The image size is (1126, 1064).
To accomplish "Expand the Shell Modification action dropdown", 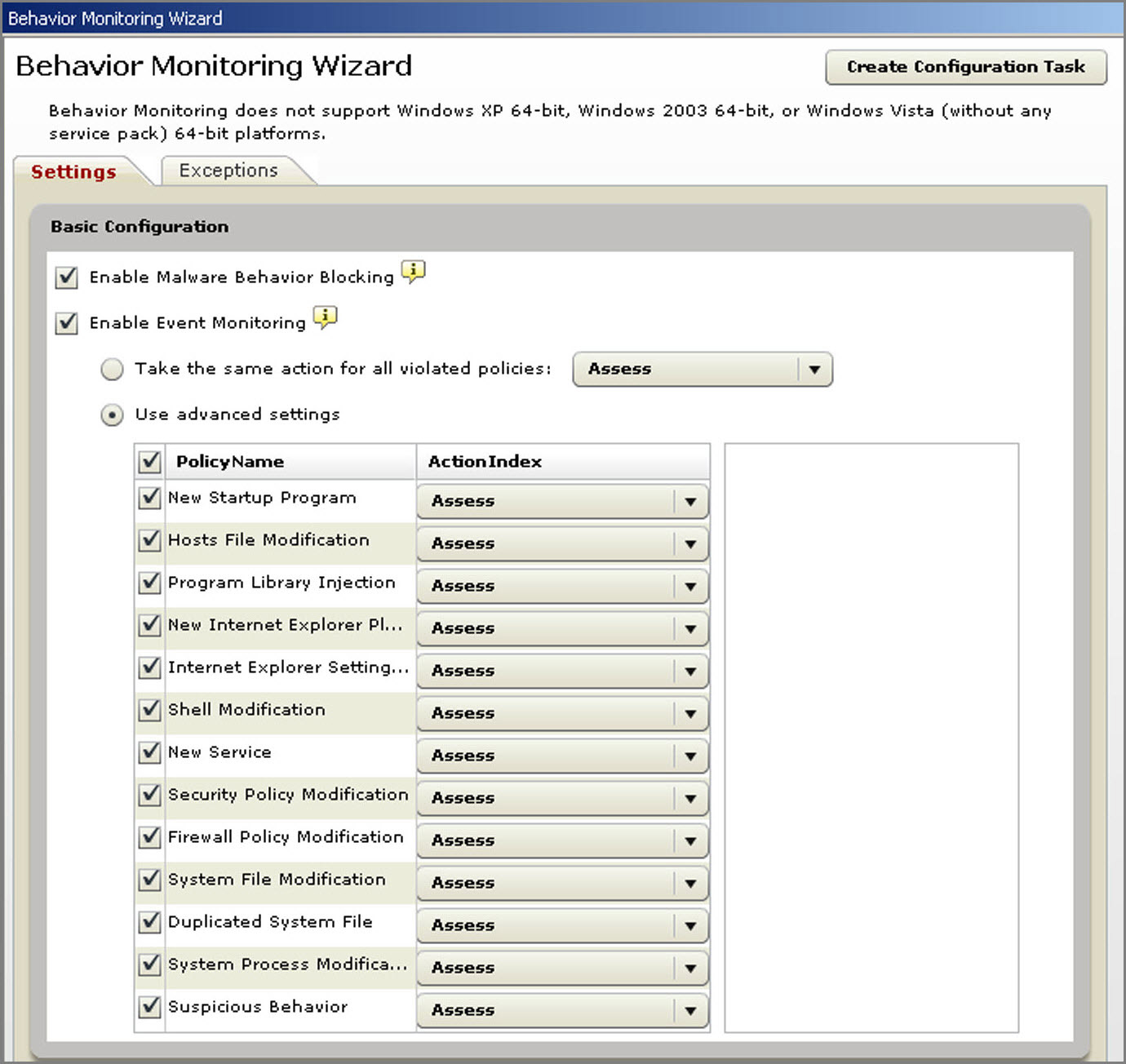I will tap(690, 713).
